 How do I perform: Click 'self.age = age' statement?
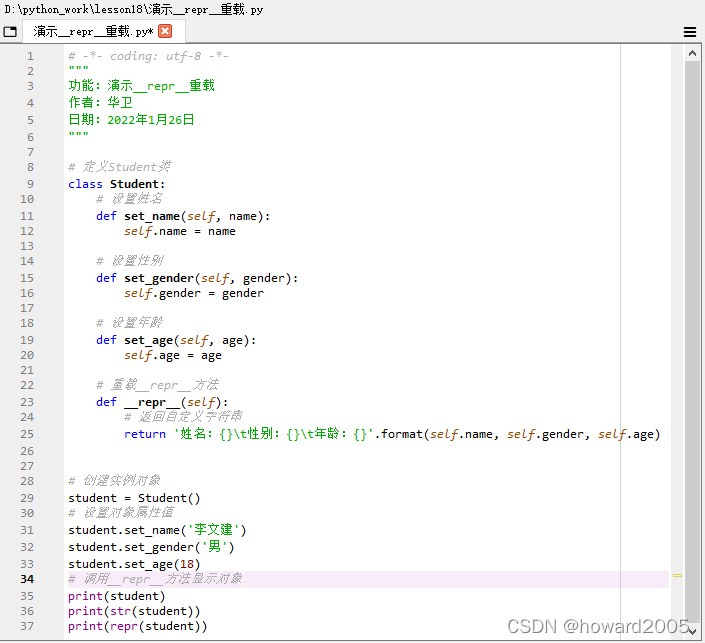pos(173,355)
